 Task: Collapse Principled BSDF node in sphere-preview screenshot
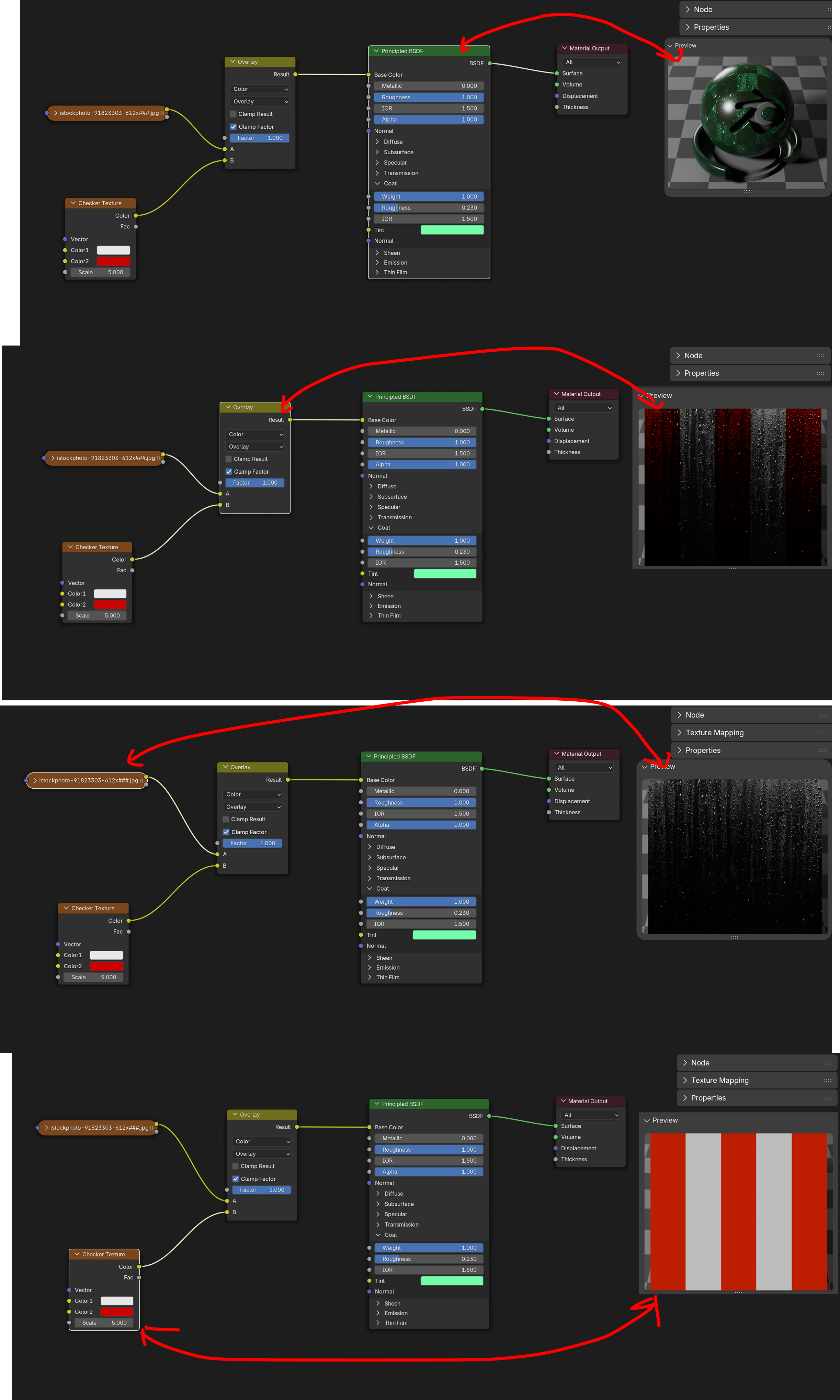[x=376, y=51]
